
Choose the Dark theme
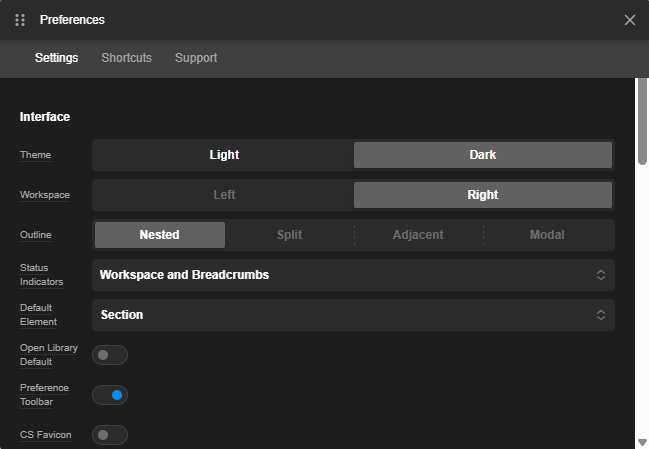[483, 155]
